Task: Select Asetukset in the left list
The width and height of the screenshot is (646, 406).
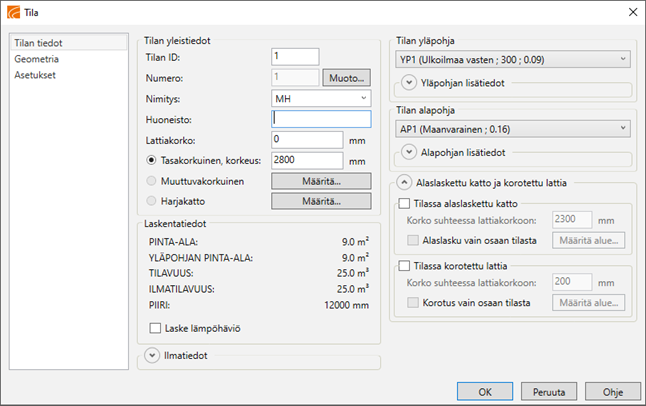Action: click(x=35, y=75)
